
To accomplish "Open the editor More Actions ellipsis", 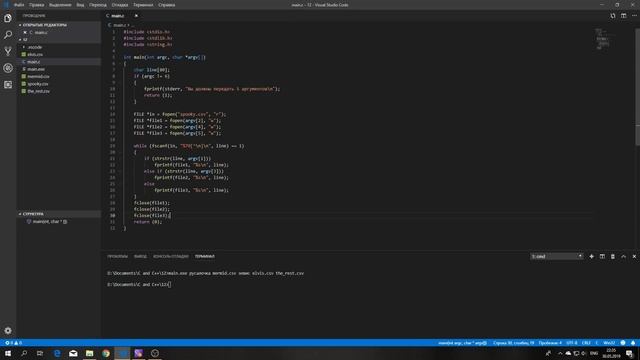I will point(634,16).
